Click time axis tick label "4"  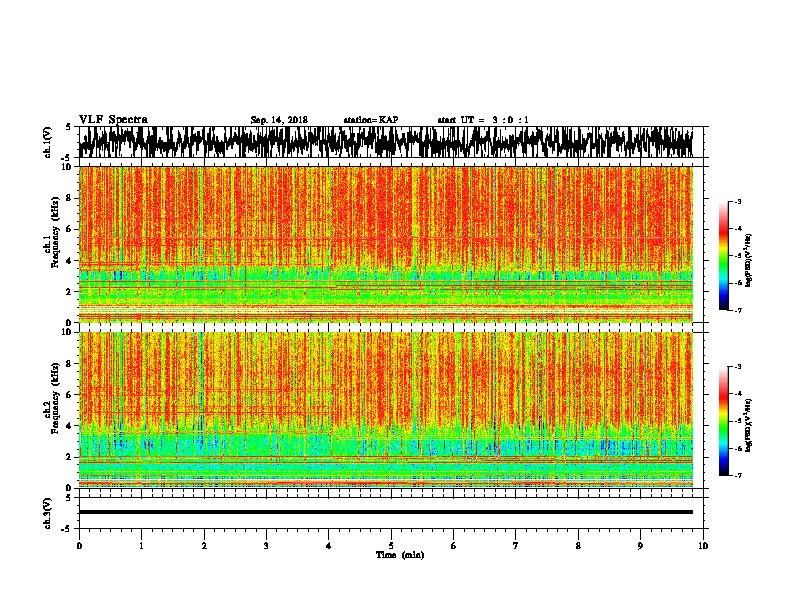pyautogui.click(x=329, y=546)
